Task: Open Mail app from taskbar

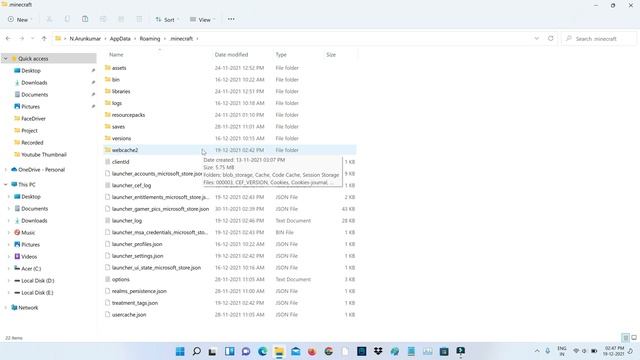Action: [296, 351]
